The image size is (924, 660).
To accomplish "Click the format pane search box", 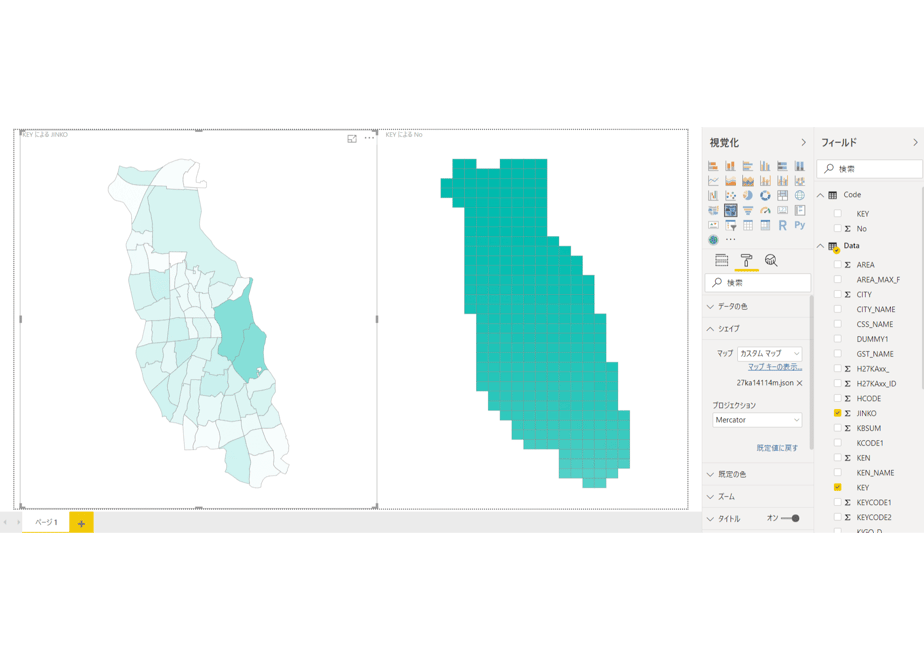I will [x=758, y=283].
